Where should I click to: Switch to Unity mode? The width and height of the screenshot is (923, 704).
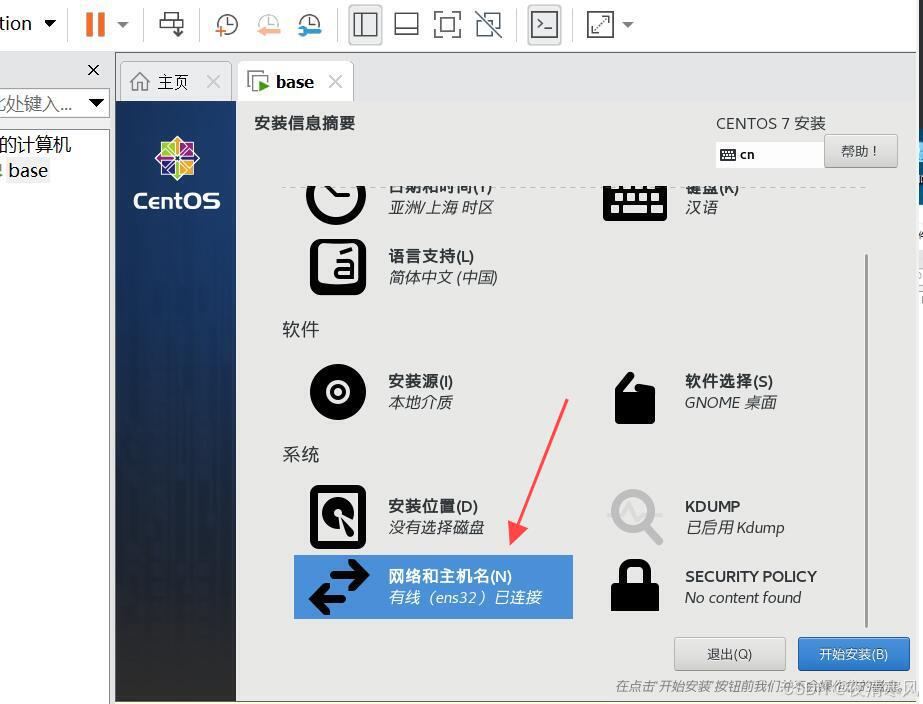[489, 24]
